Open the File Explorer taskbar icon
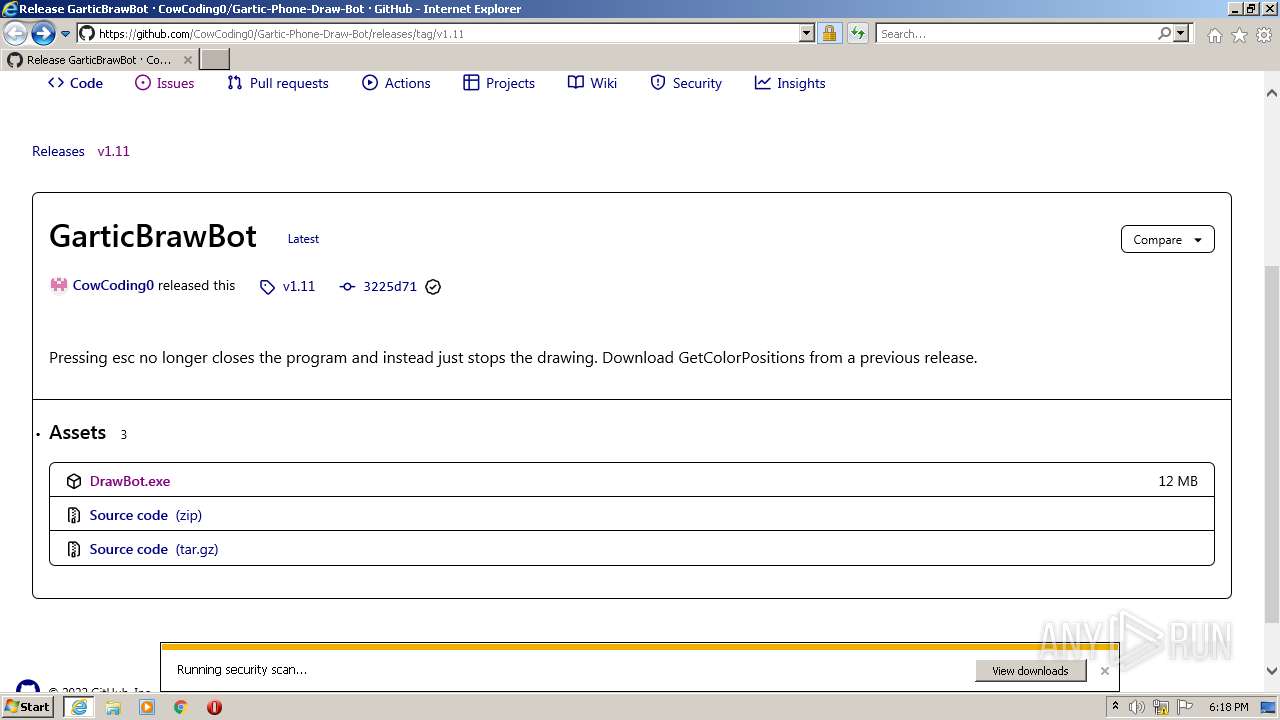This screenshot has height=720, width=1280. [x=113, y=707]
